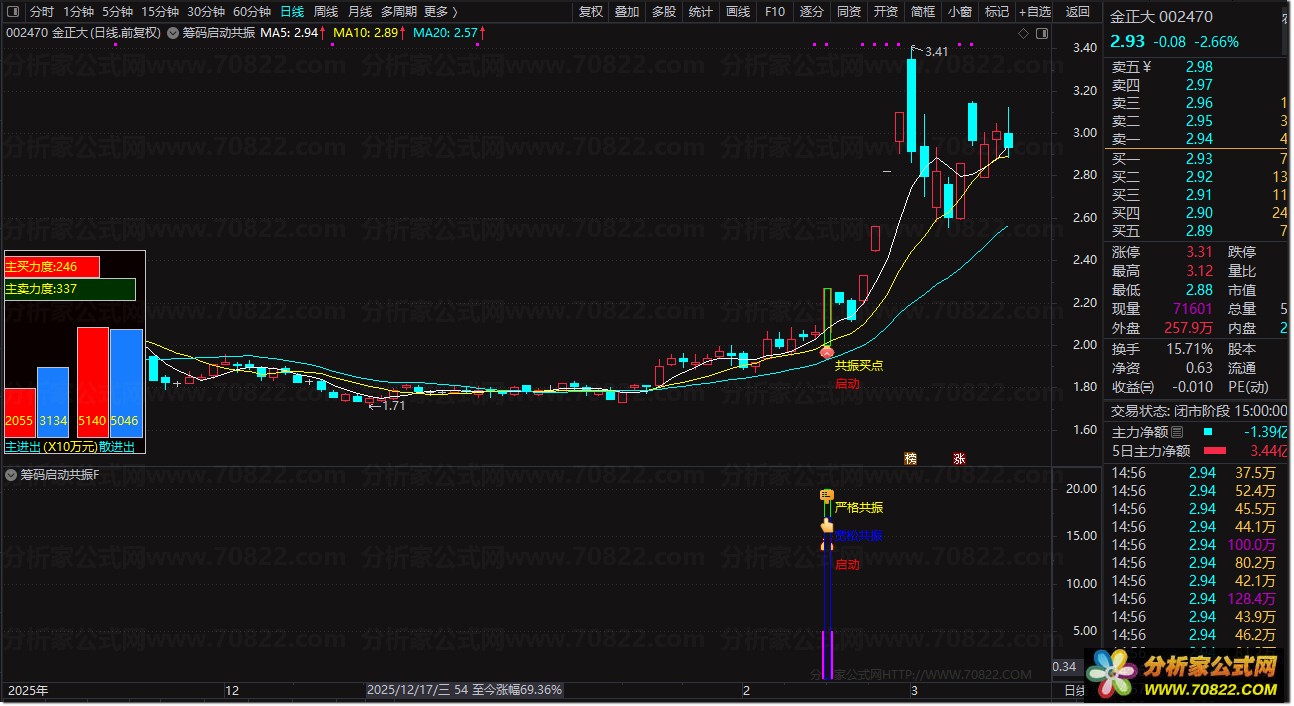This screenshot has height=706, width=1294.
Task: Click the orange note icon at 严格共振
Action: [826, 495]
